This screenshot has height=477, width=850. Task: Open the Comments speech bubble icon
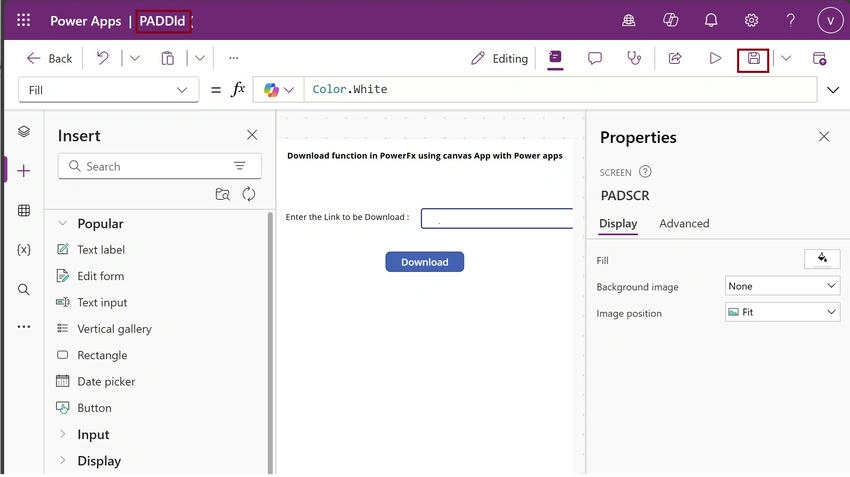pos(595,59)
